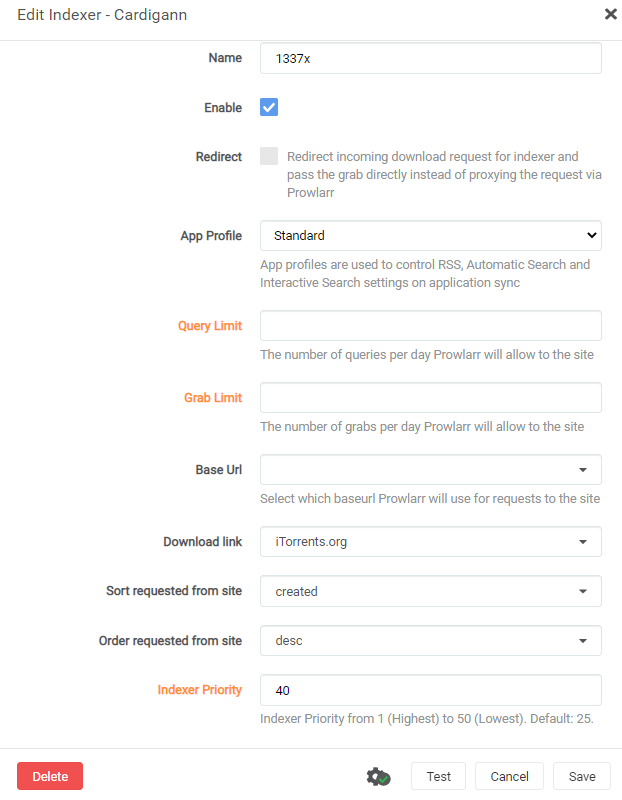Click the Base Url caret arrow
Viewport: 622px width, 800px height.
(583, 470)
